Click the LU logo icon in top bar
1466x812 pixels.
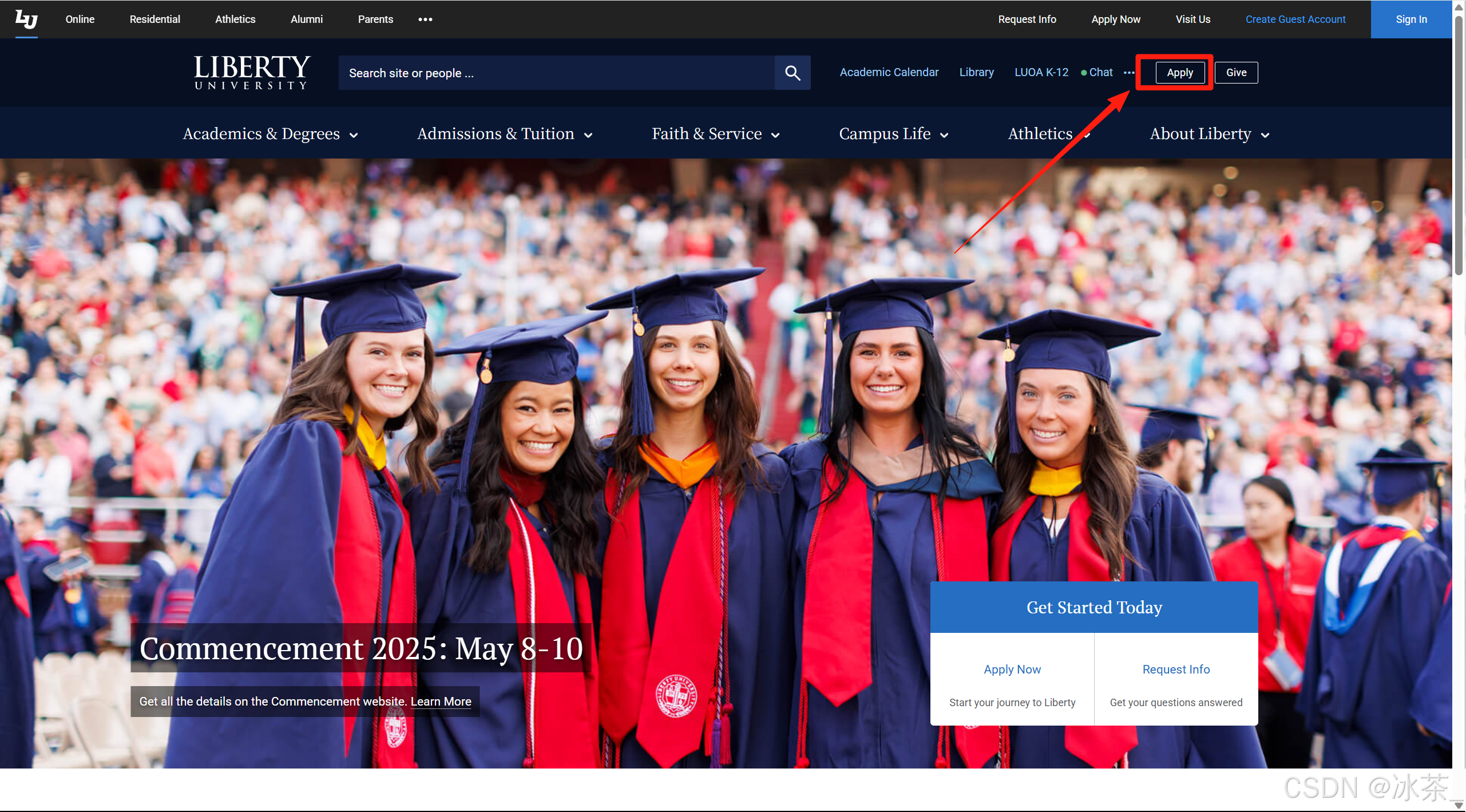click(x=26, y=19)
